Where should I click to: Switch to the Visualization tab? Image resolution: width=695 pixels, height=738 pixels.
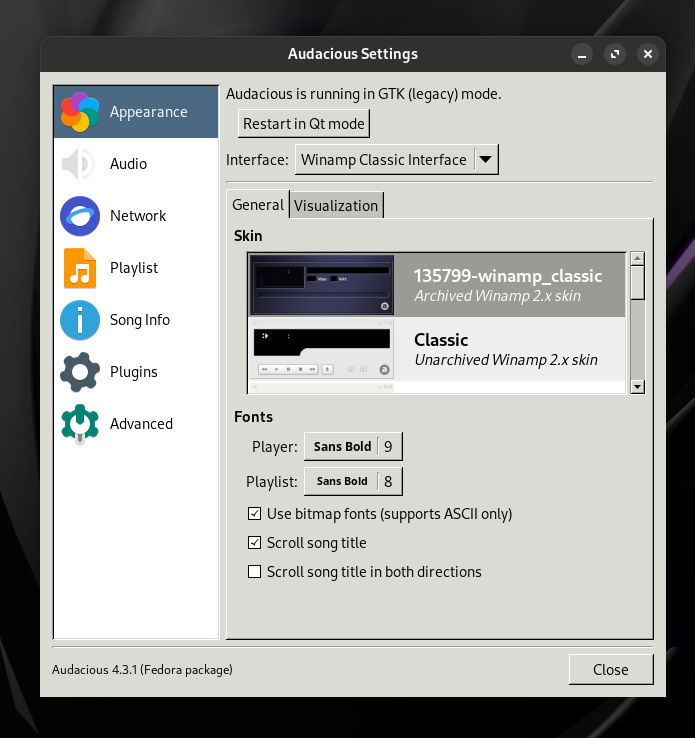[336, 206]
